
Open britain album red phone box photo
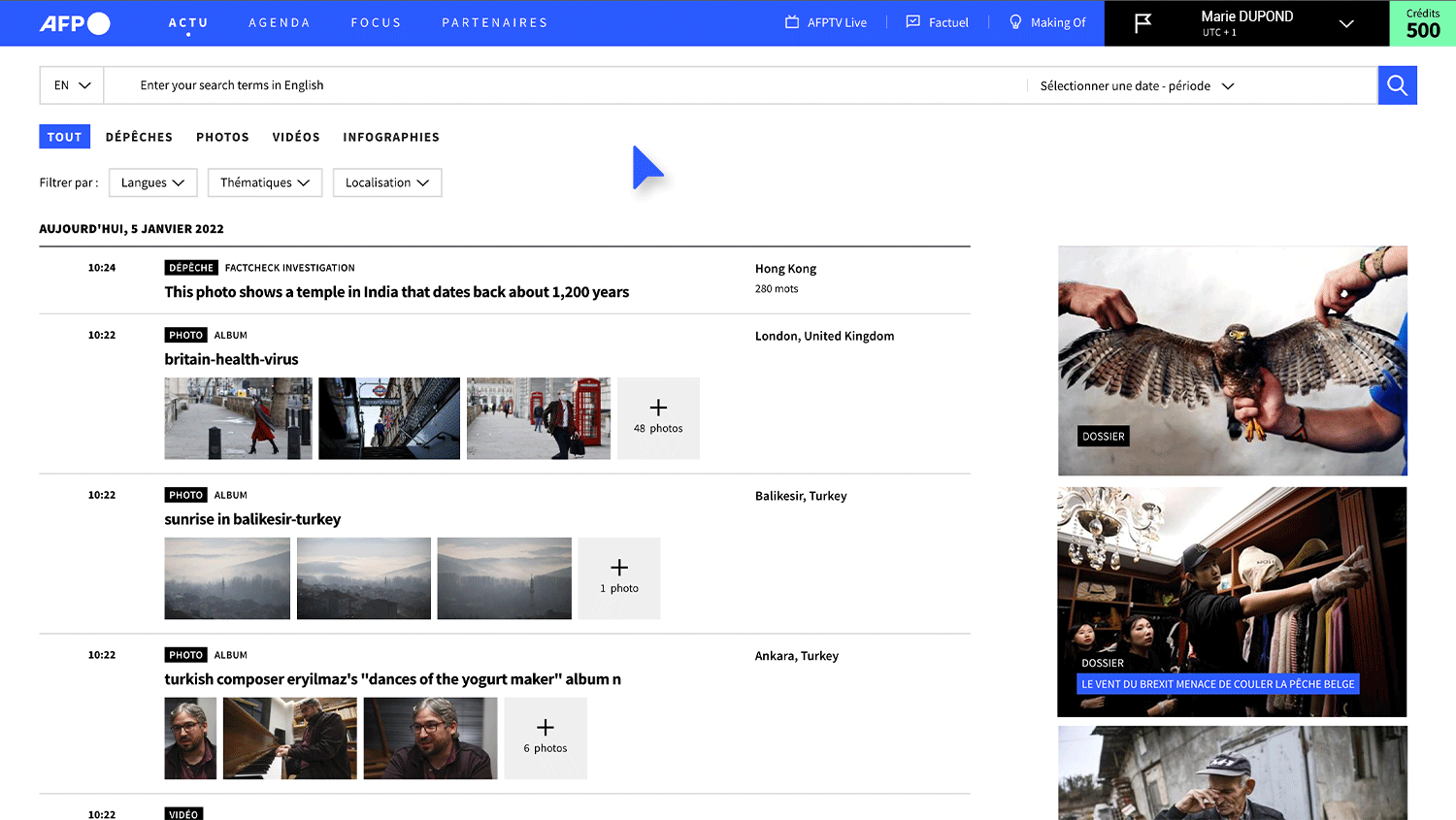pyautogui.click(x=539, y=418)
